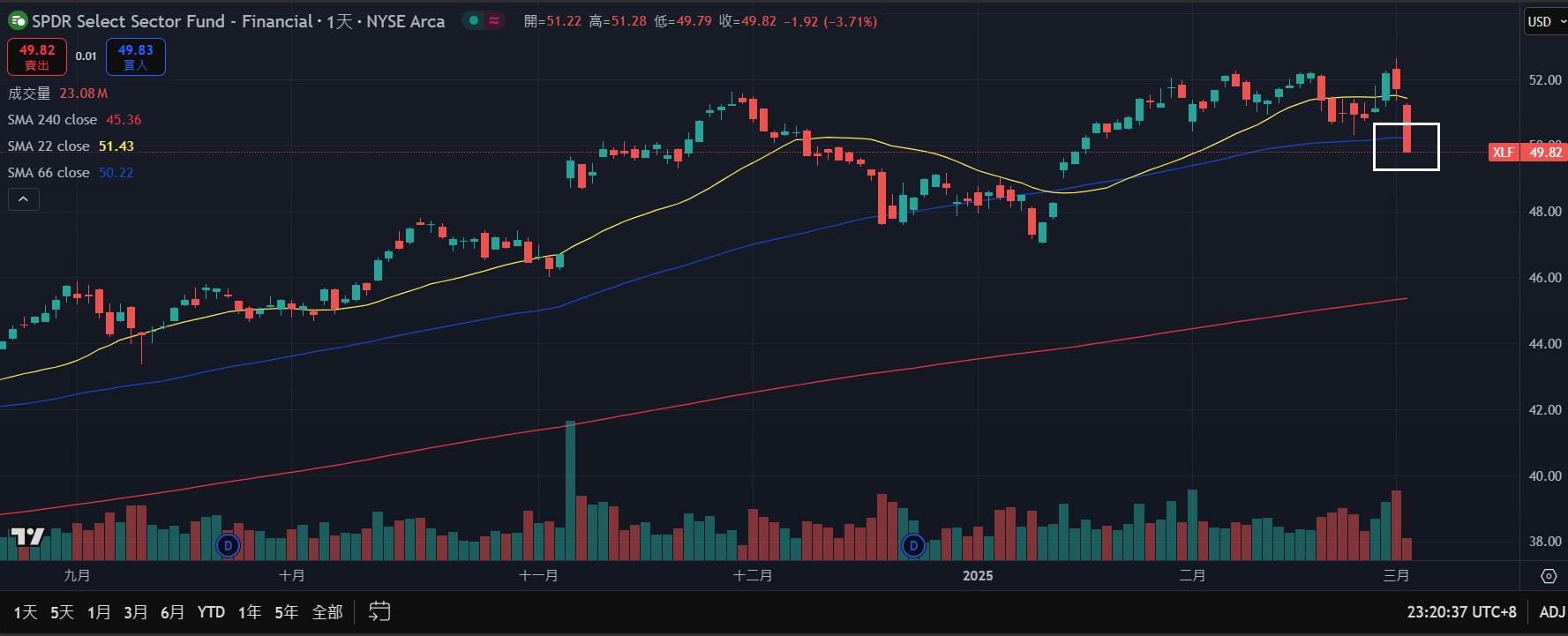Click the dividend marker before 2025
The width and height of the screenshot is (1568, 636).
point(913,546)
